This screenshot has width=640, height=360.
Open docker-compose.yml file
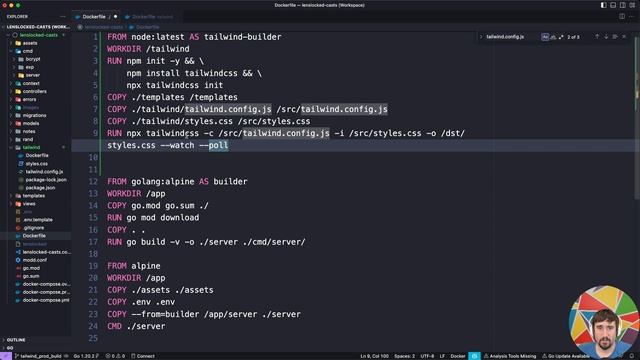[x=46, y=300]
